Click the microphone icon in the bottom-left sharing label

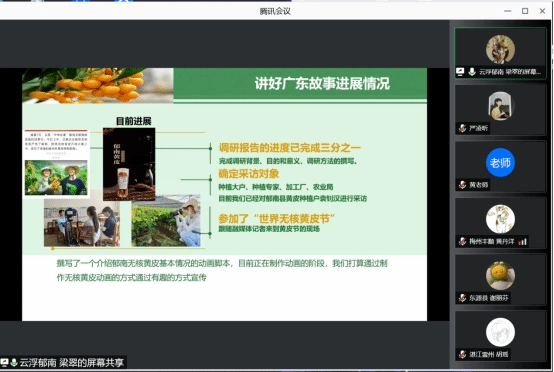(x=14, y=362)
